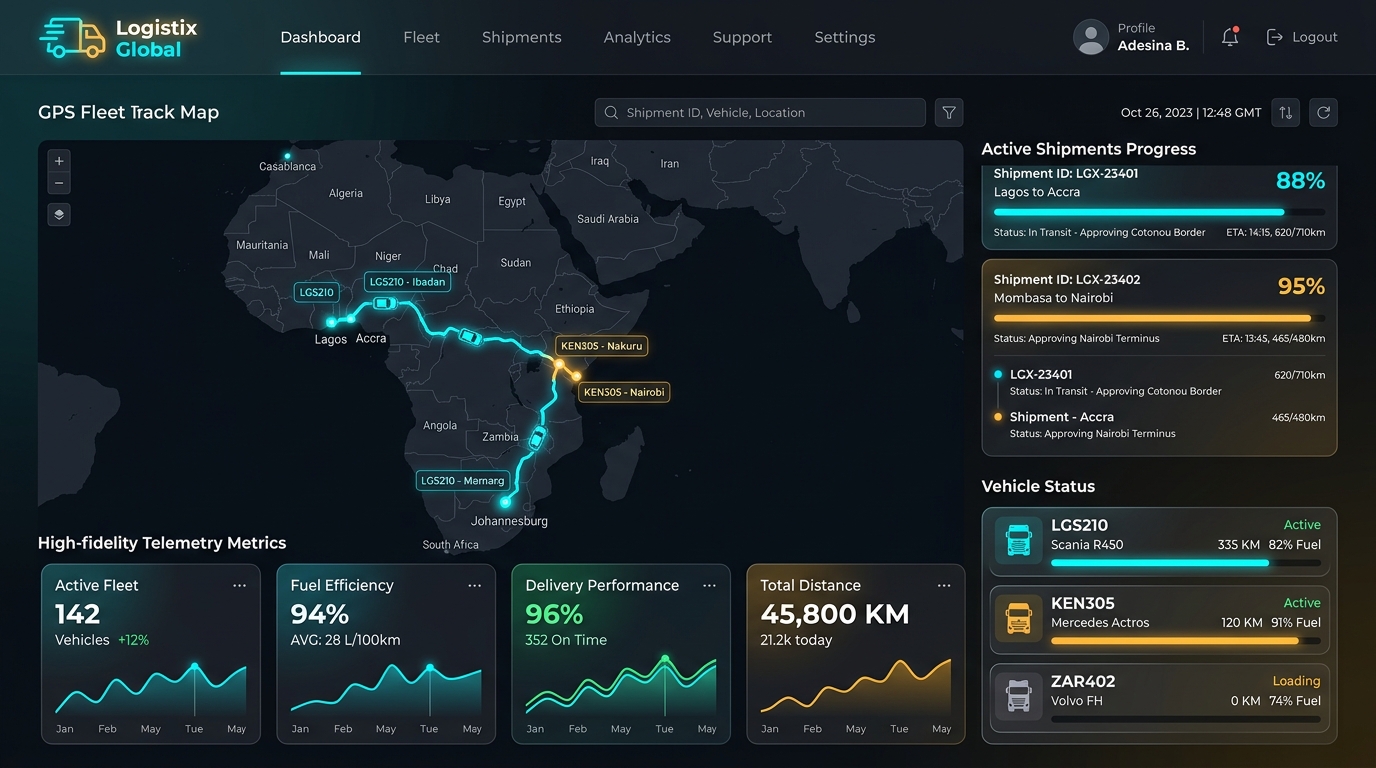This screenshot has width=1376, height=768.
Task: Open the Analytics tab
Action: 637,37
